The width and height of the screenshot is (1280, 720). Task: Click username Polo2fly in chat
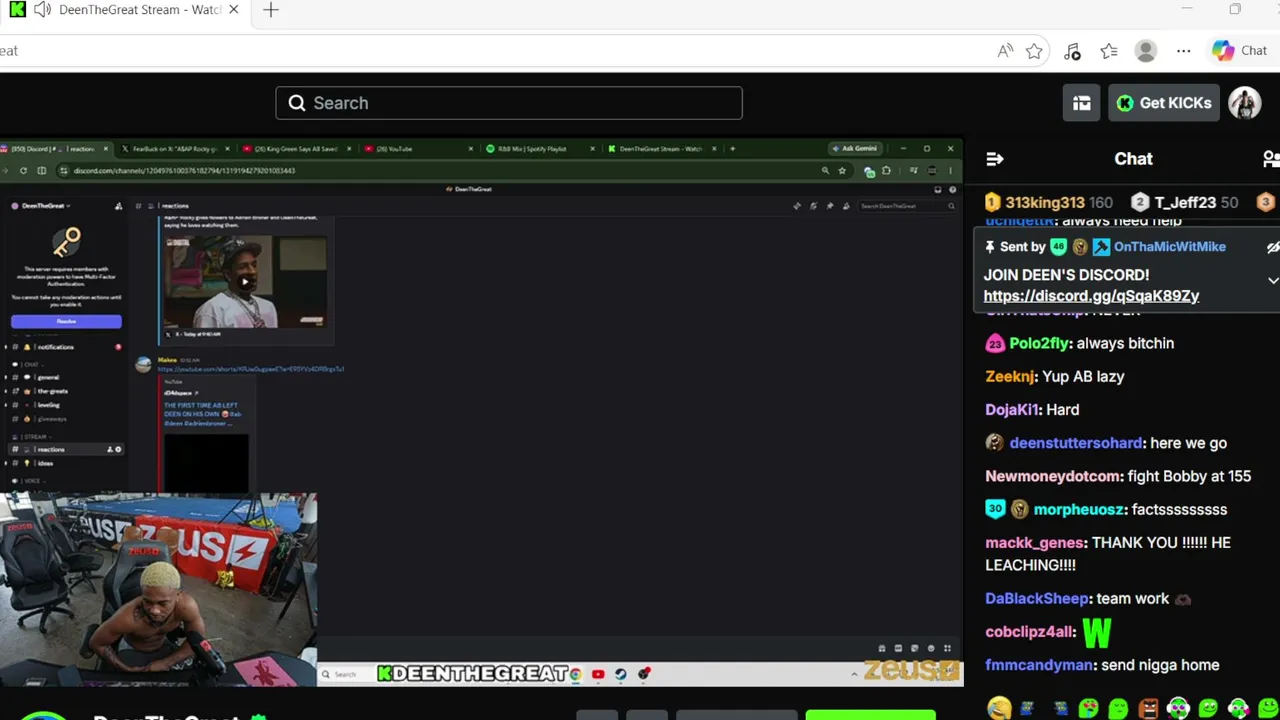point(1039,343)
